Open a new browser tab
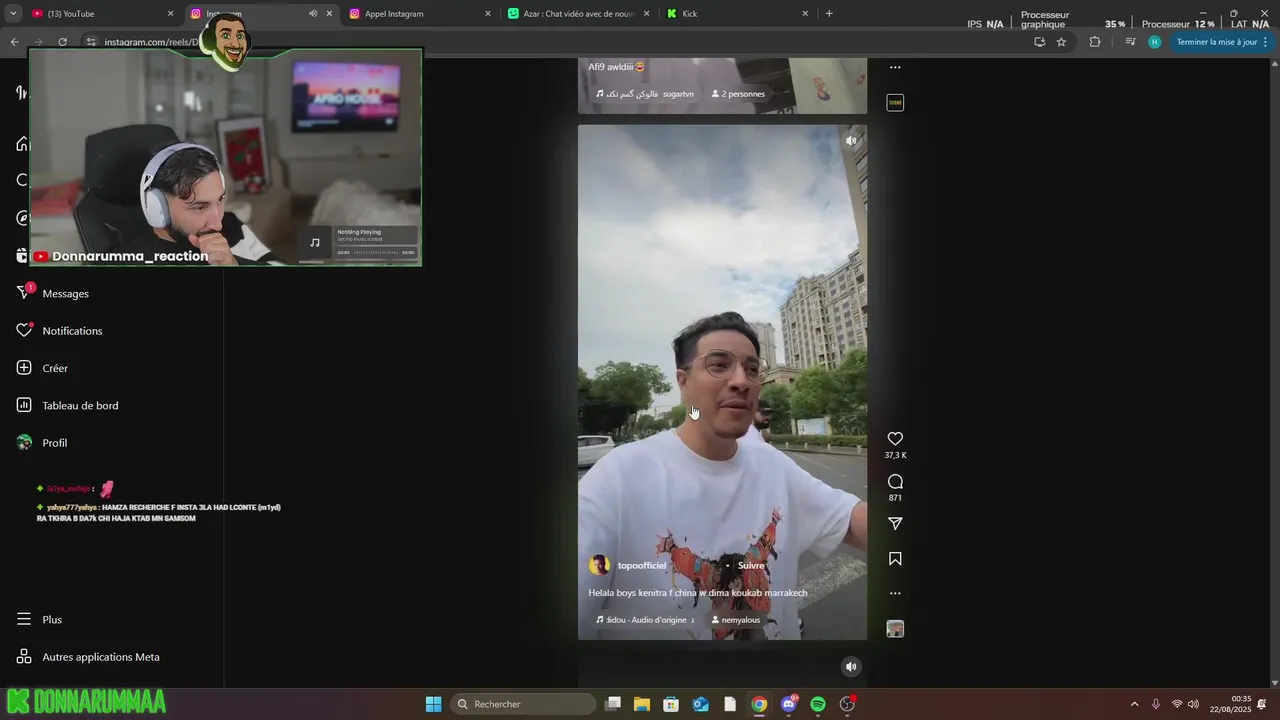The image size is (1280, 720). point(829,14)
